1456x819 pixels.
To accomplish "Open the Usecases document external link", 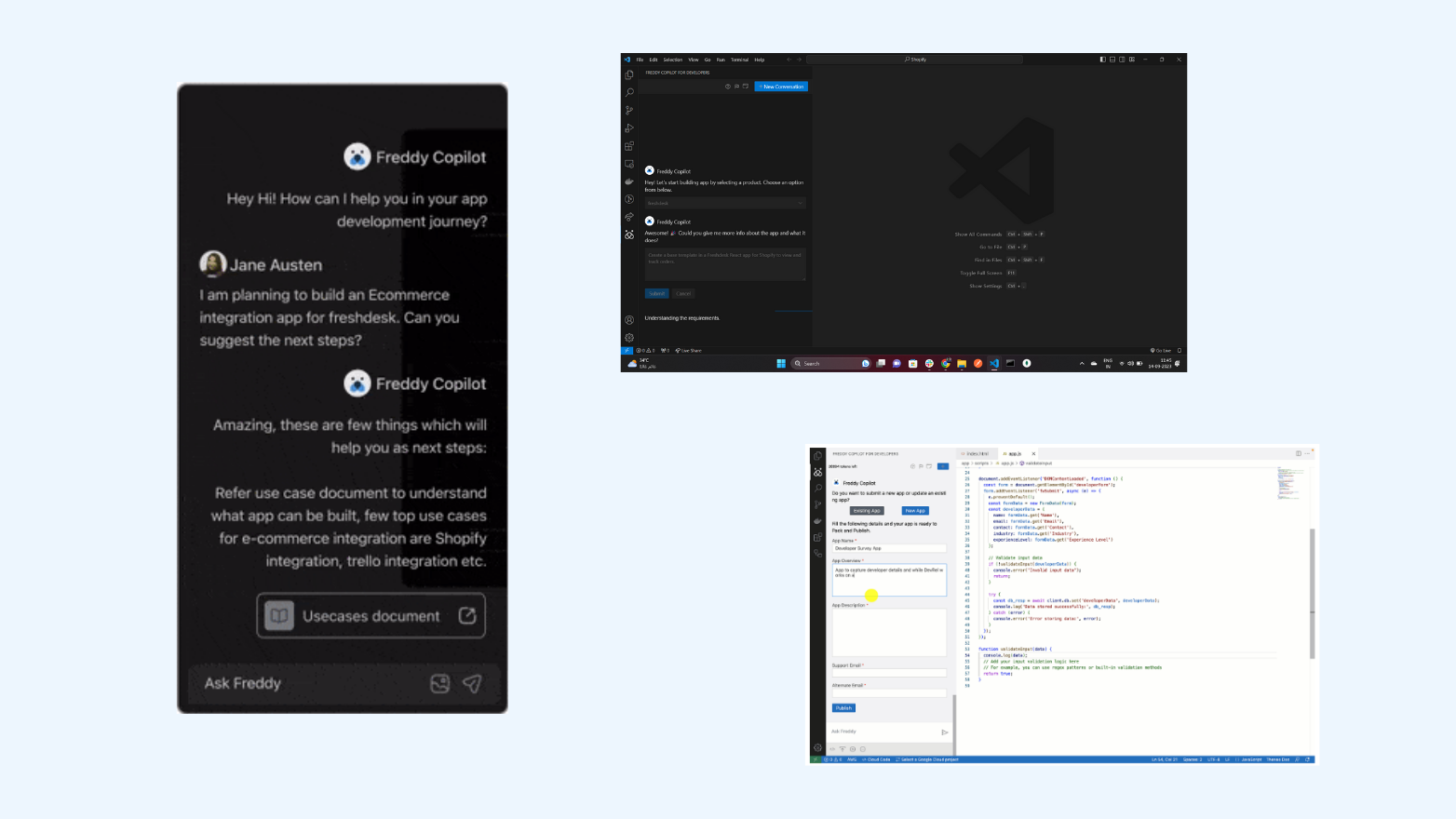I will pyautogui.click(x=467, y=616).
